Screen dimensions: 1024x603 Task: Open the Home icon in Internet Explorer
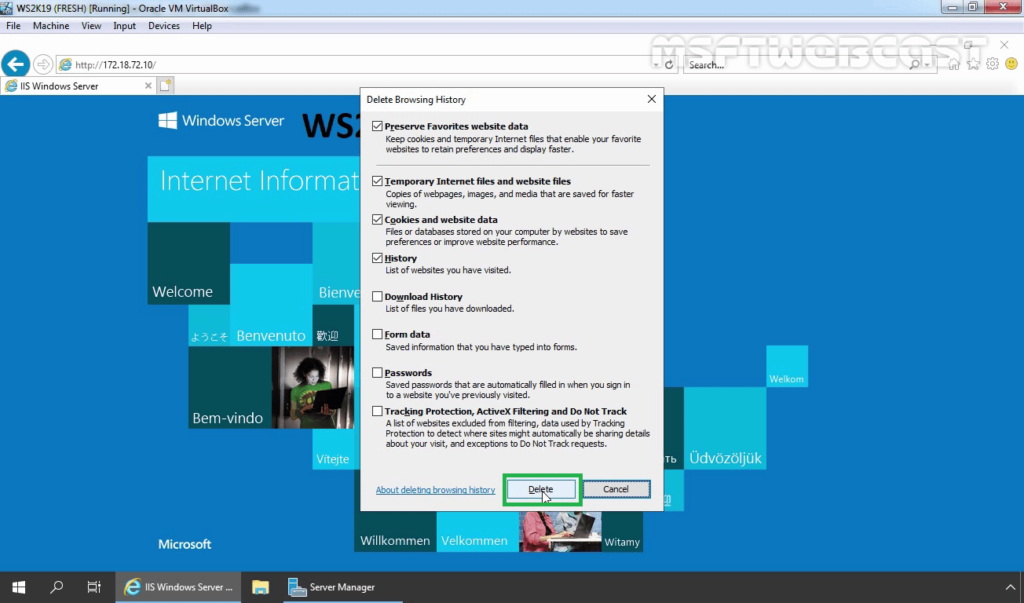(x=954, y=64)
